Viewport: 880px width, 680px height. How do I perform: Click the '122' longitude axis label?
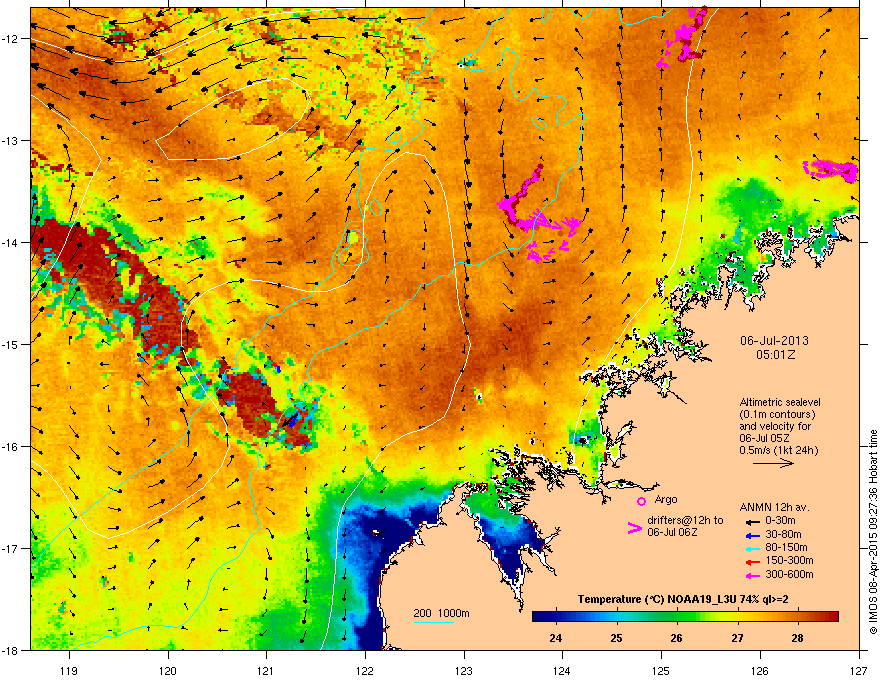tap(365, 670)
